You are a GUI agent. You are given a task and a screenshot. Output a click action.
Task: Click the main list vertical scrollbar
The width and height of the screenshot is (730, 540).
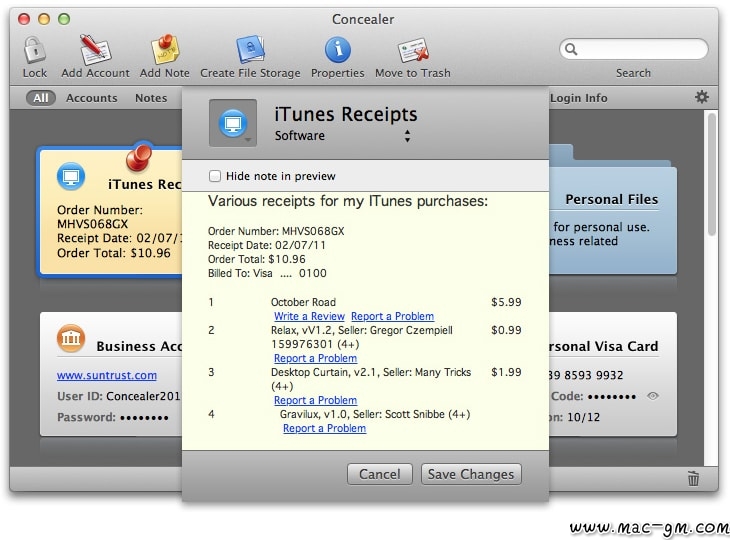click(x=712, y=175)
